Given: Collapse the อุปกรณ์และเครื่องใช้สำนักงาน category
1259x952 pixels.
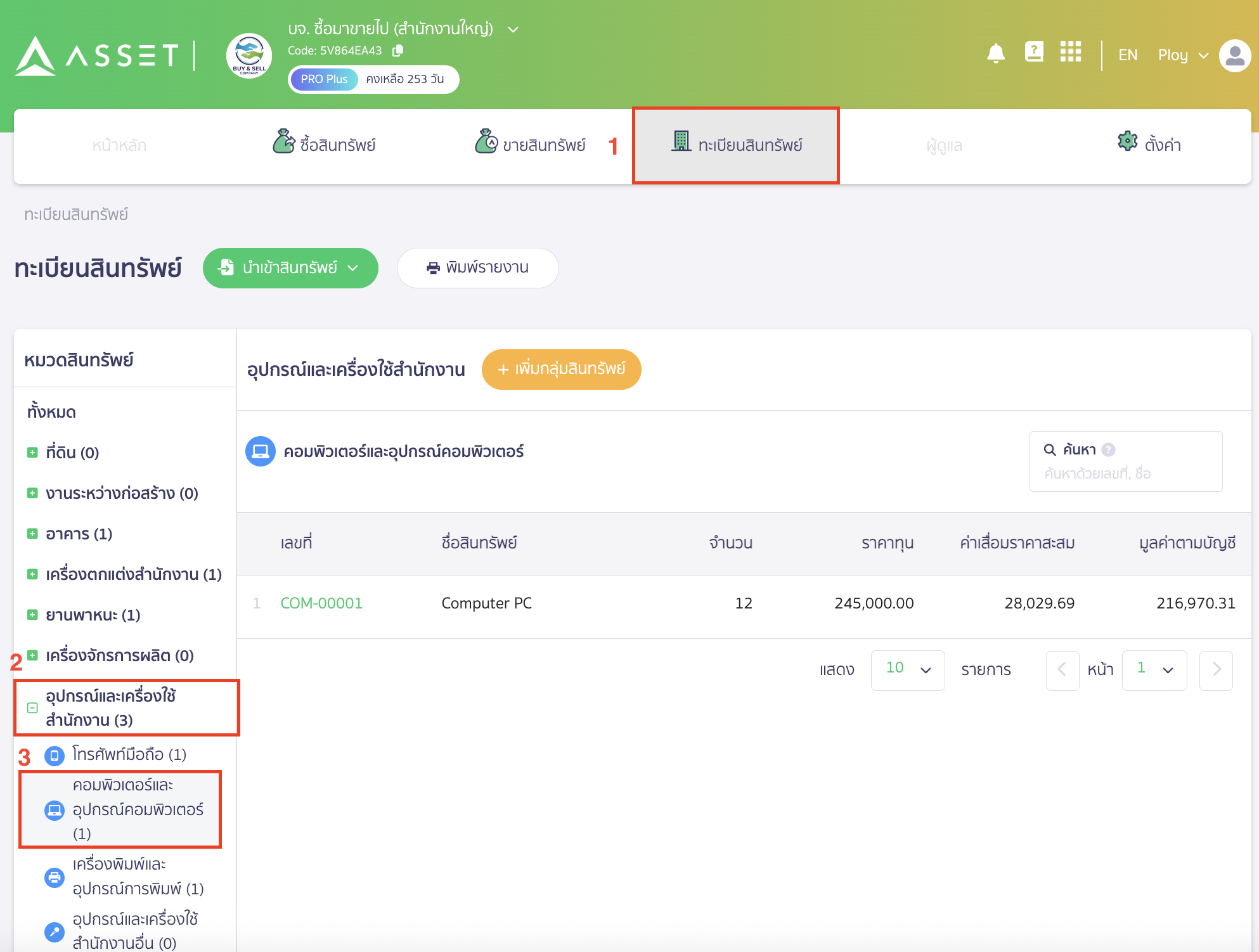Looking at the screenshot, I should tap(32, 708).
